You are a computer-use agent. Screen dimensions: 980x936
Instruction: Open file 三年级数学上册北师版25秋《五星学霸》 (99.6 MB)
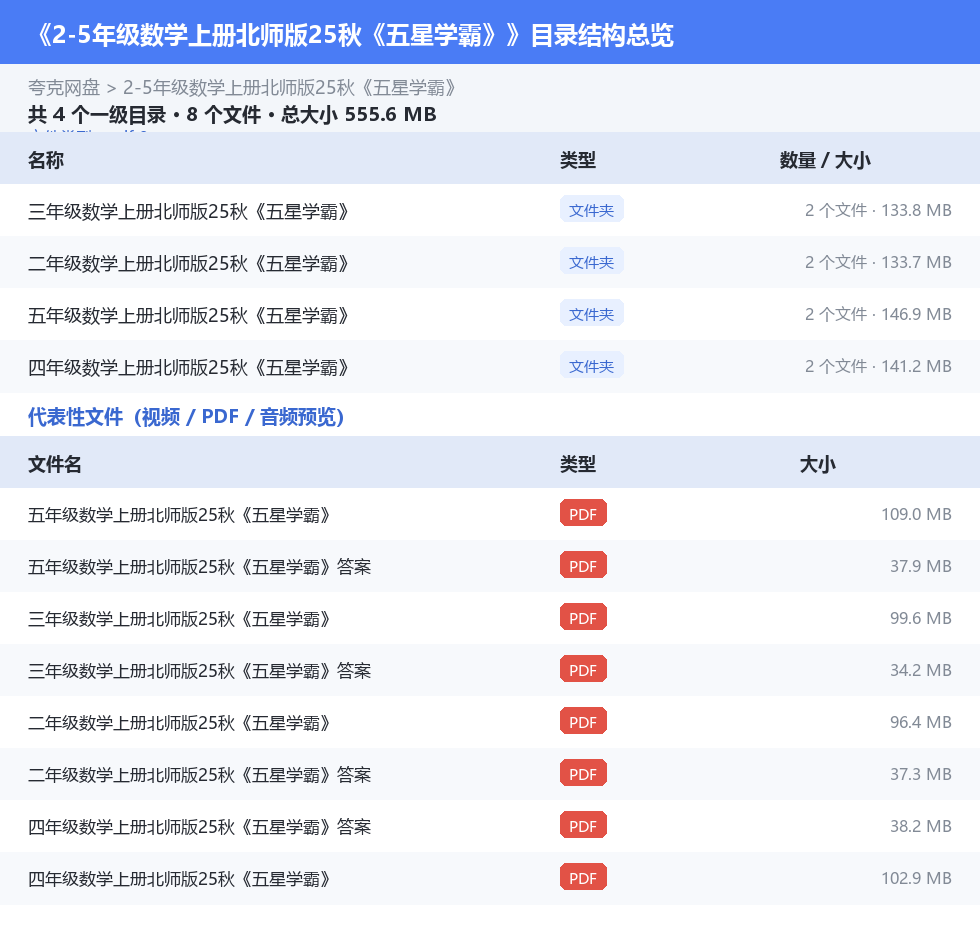pos(179,619)
